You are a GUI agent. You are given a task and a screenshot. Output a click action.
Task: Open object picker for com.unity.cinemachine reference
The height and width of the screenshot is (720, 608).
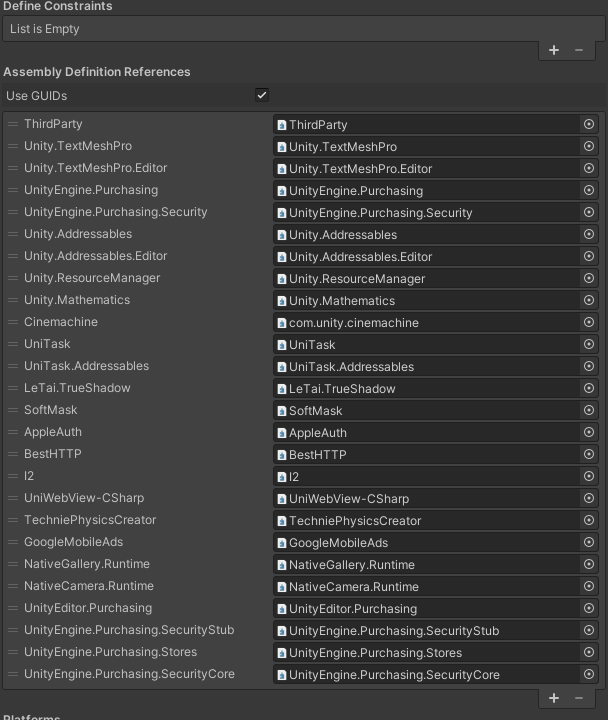(x=589, y=322)
